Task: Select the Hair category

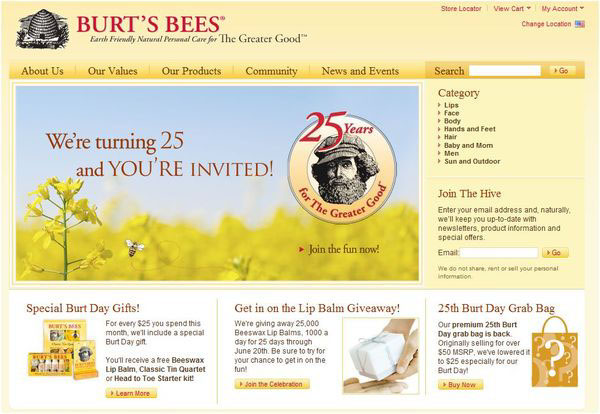Action: click(x=450, y=137)
